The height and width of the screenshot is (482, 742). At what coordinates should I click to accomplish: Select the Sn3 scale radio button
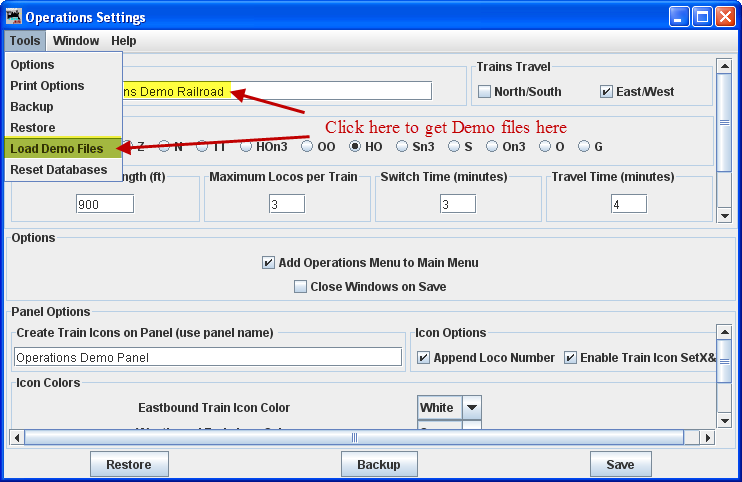(x=403, y=146)
